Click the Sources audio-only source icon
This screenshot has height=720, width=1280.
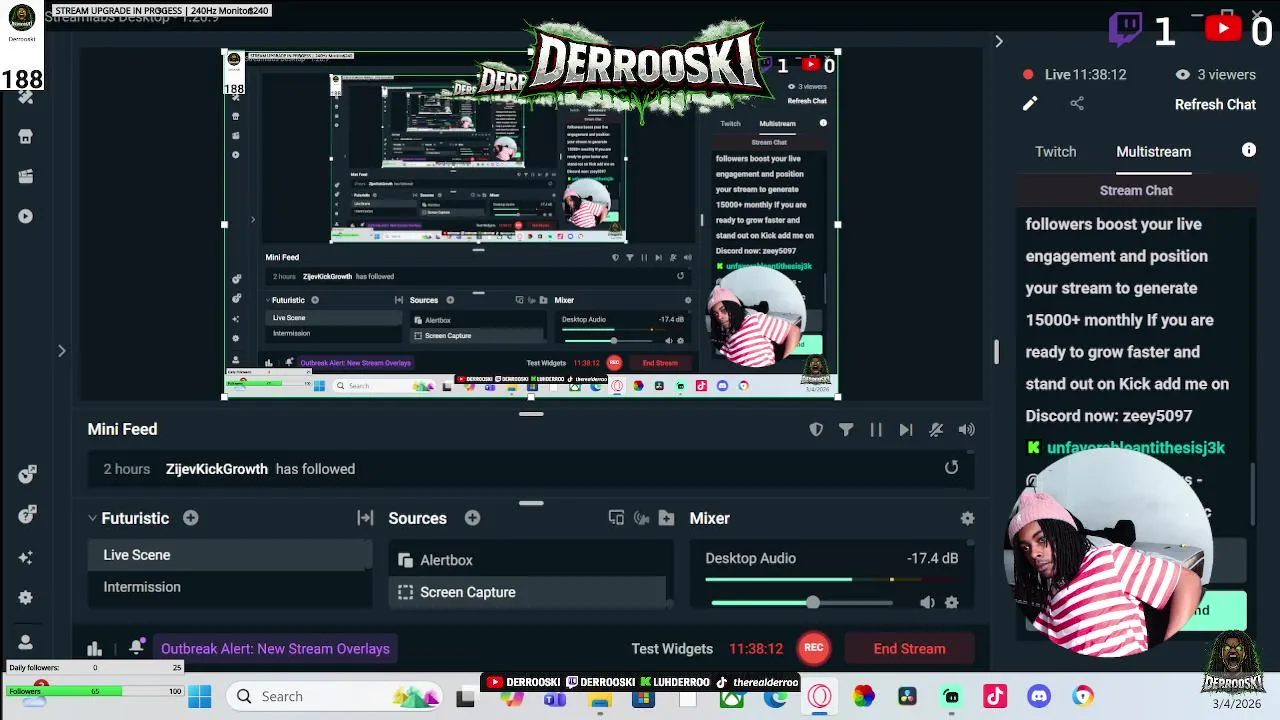(641, 518)
